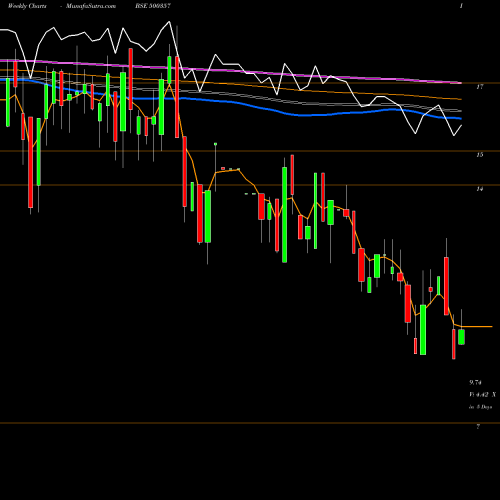Click the '15' price axis label
Viewport: 500px width, 500px height.
[480, 155]
